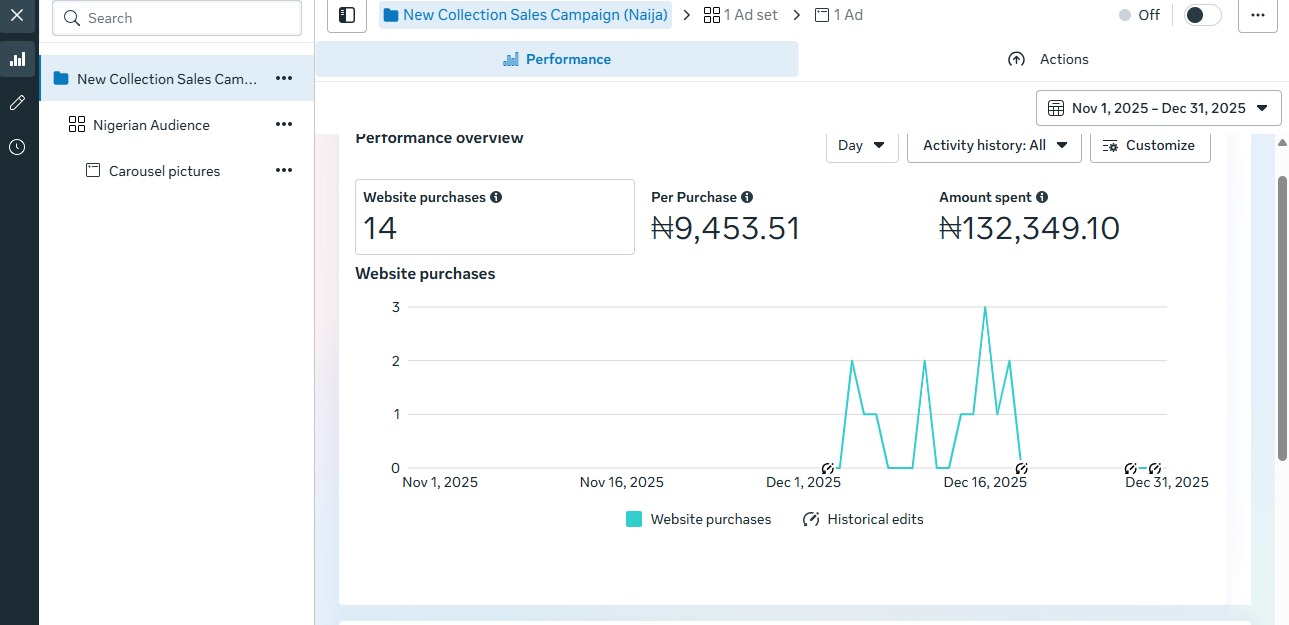The width and height of the screenshot is (1289, 625).
Task: Toggle the Website purchases legend item
Action: [x=699, y=519]
